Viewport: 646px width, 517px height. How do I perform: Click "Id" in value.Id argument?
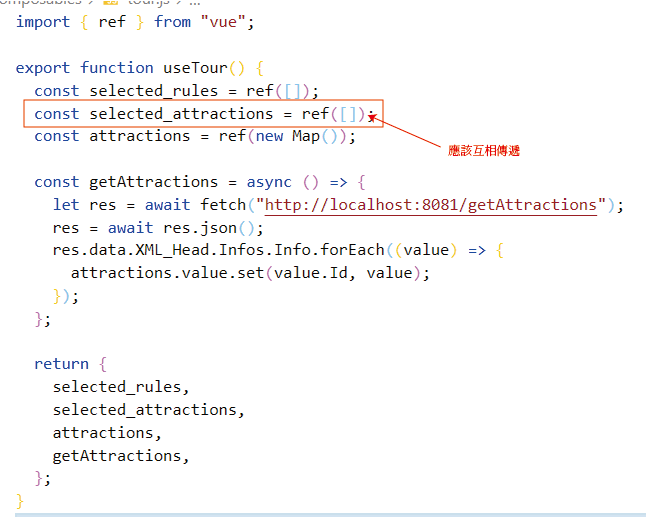pyautogui.click(x=338, y=273)
